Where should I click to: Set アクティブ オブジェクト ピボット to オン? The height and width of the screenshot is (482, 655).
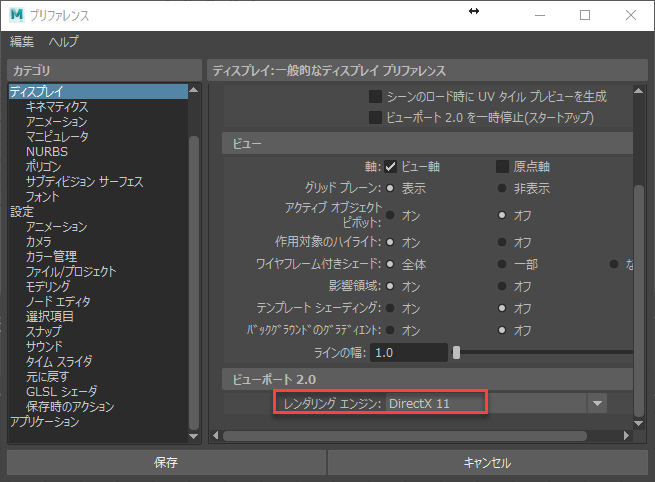[390, 216]
